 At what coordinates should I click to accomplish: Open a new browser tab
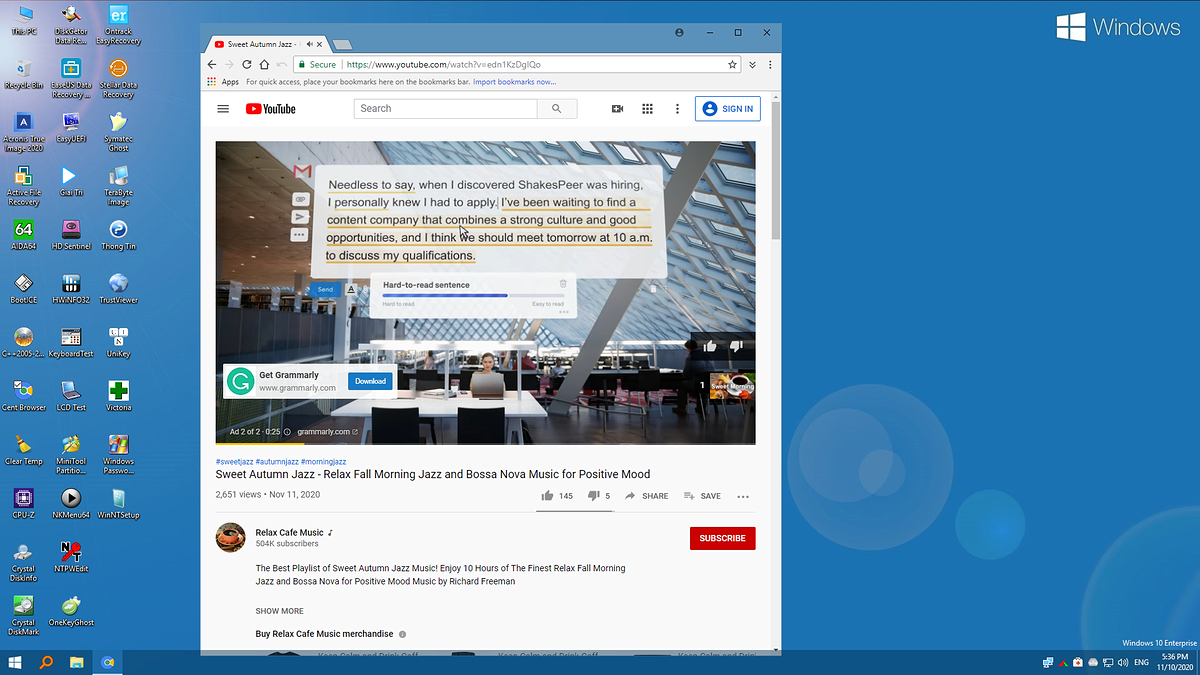point(342,45)
